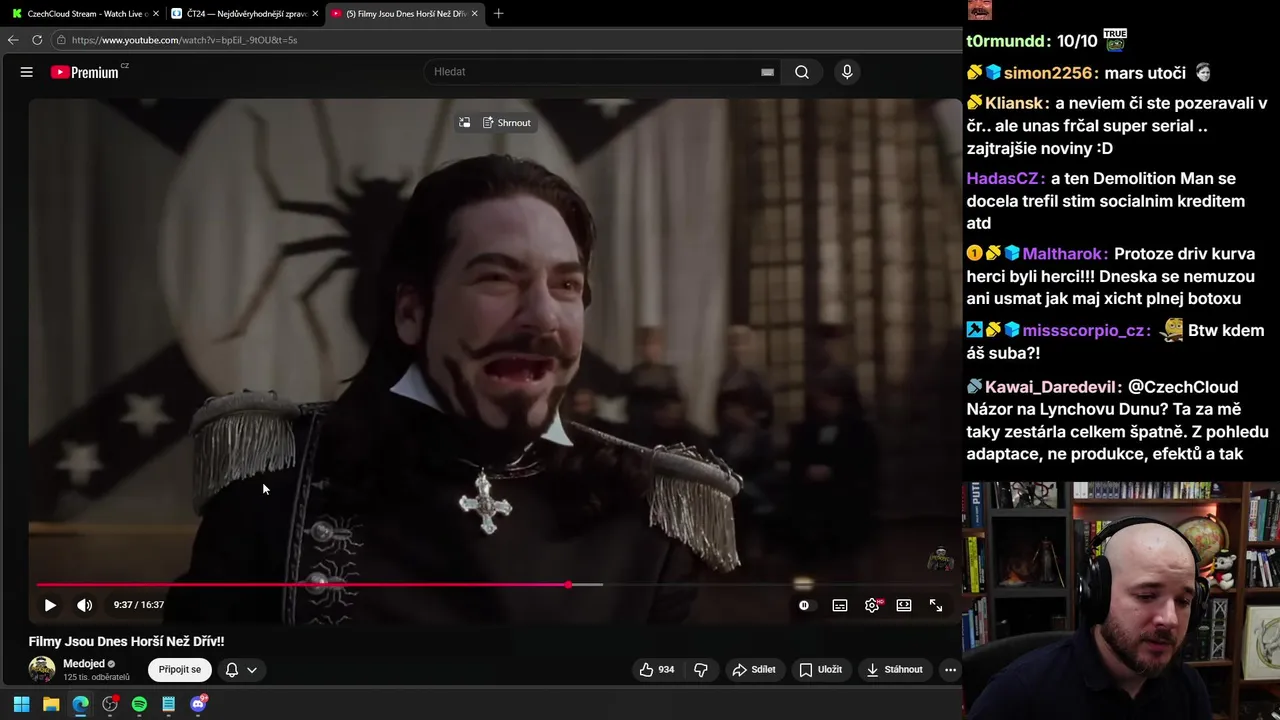Open more actions three-dot menu
Viewport: 1280px width, 720px height.
(950, 670)
